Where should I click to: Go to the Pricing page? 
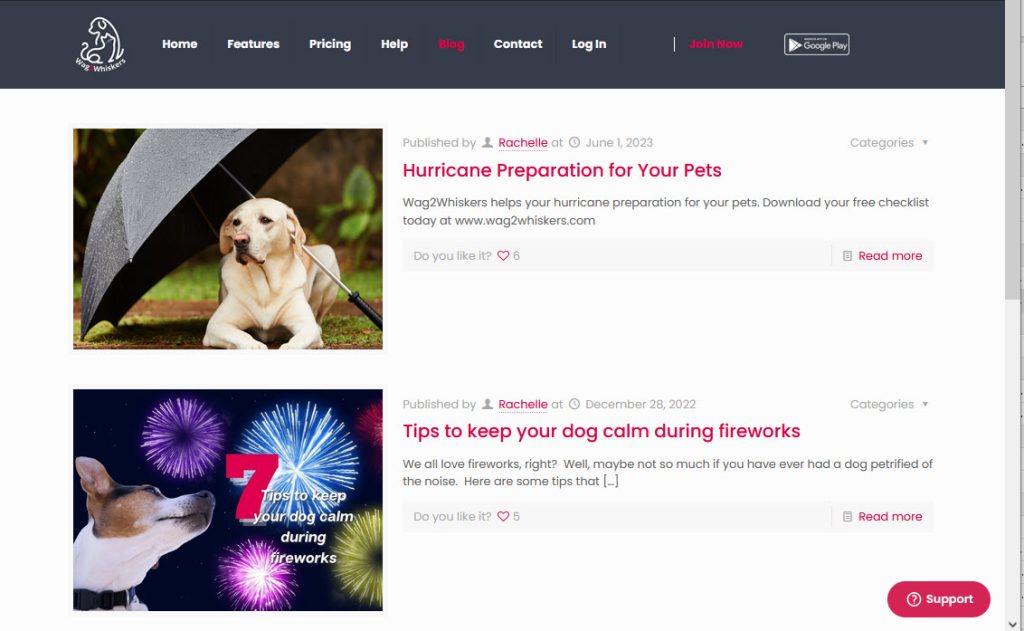[330, 44]
